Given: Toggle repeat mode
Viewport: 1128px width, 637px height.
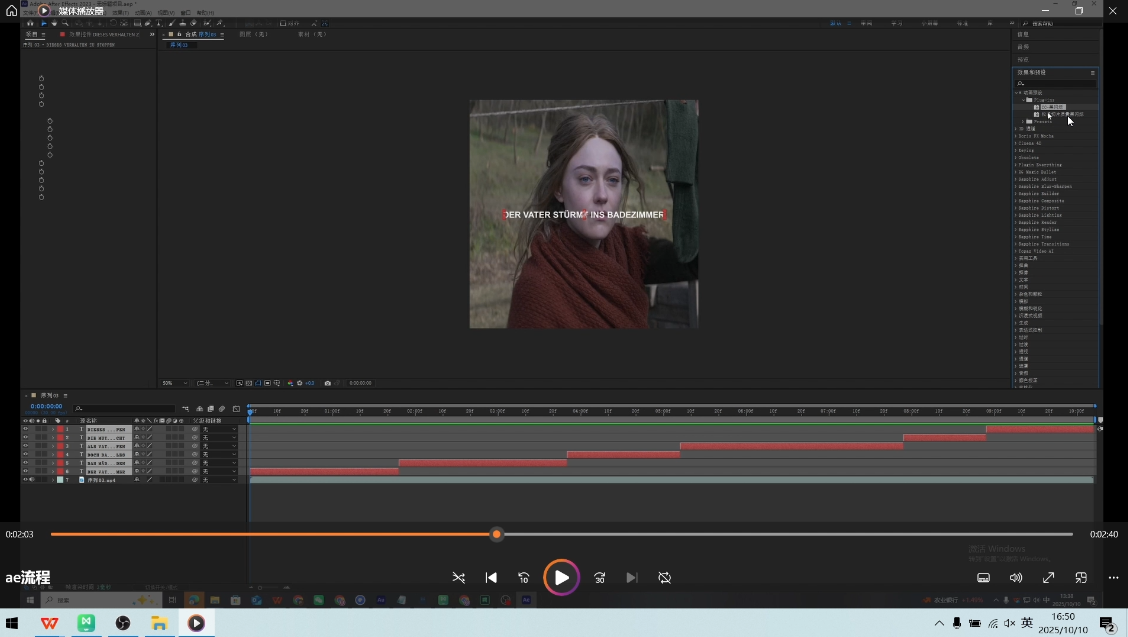Looking at the screenshot, I should pyautogui.click(x=664, y=578).
